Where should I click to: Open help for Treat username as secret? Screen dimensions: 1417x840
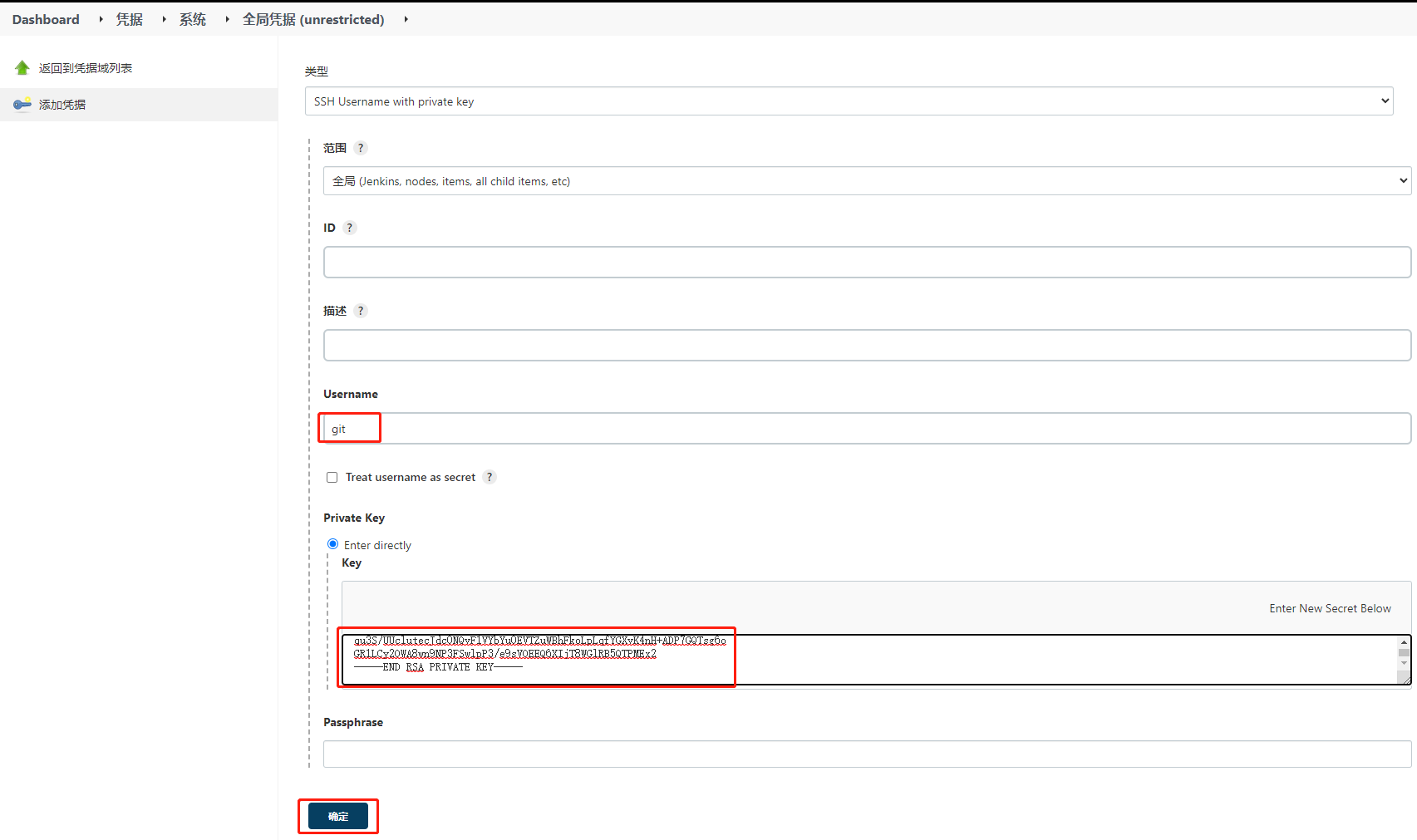pos(490,477)
